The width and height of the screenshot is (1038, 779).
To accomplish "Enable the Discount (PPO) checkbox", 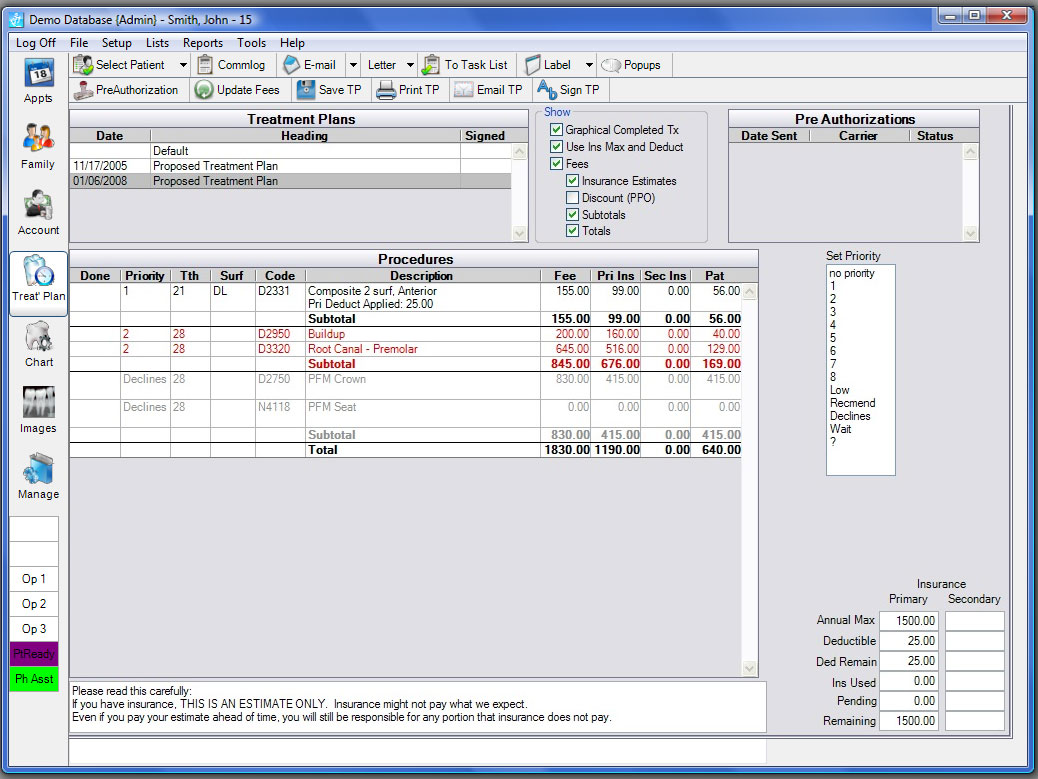I will coord(573,198).
